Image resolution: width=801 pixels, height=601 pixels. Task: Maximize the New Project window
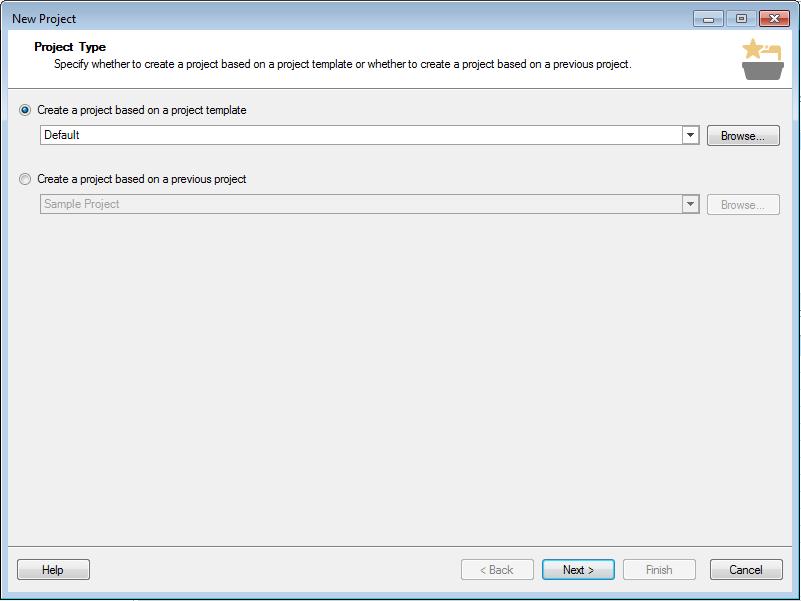click(741, 19)
